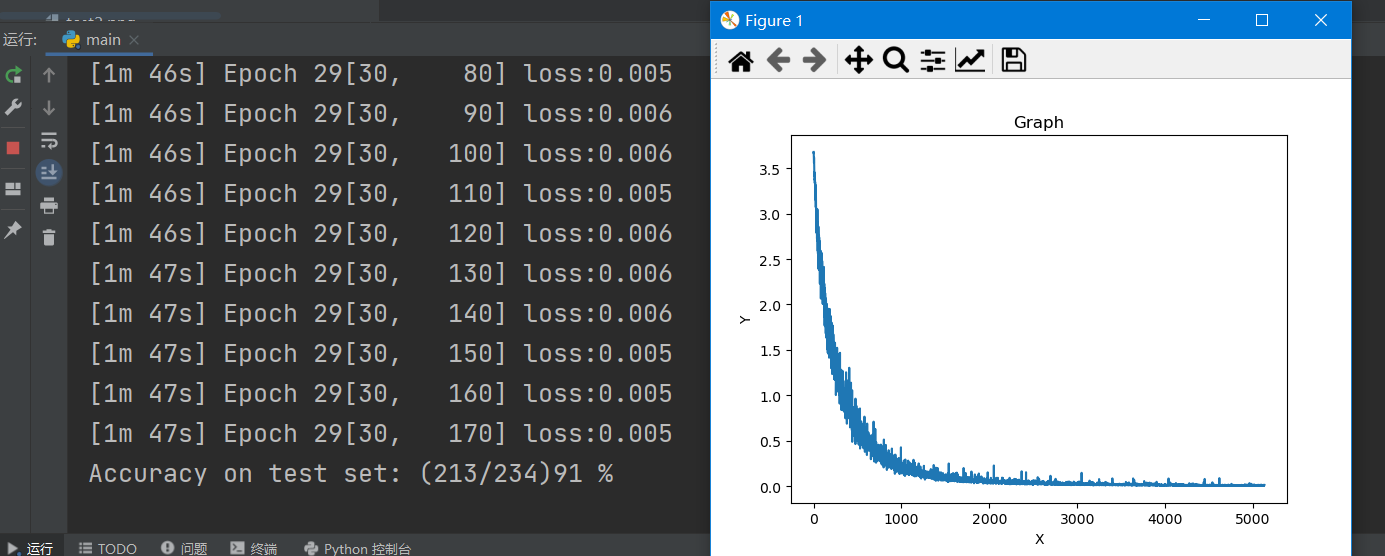This screenshot has height=556, width=1385.
Task: Activate the Zoom to rectangle tool
Action: coord(896,61)
